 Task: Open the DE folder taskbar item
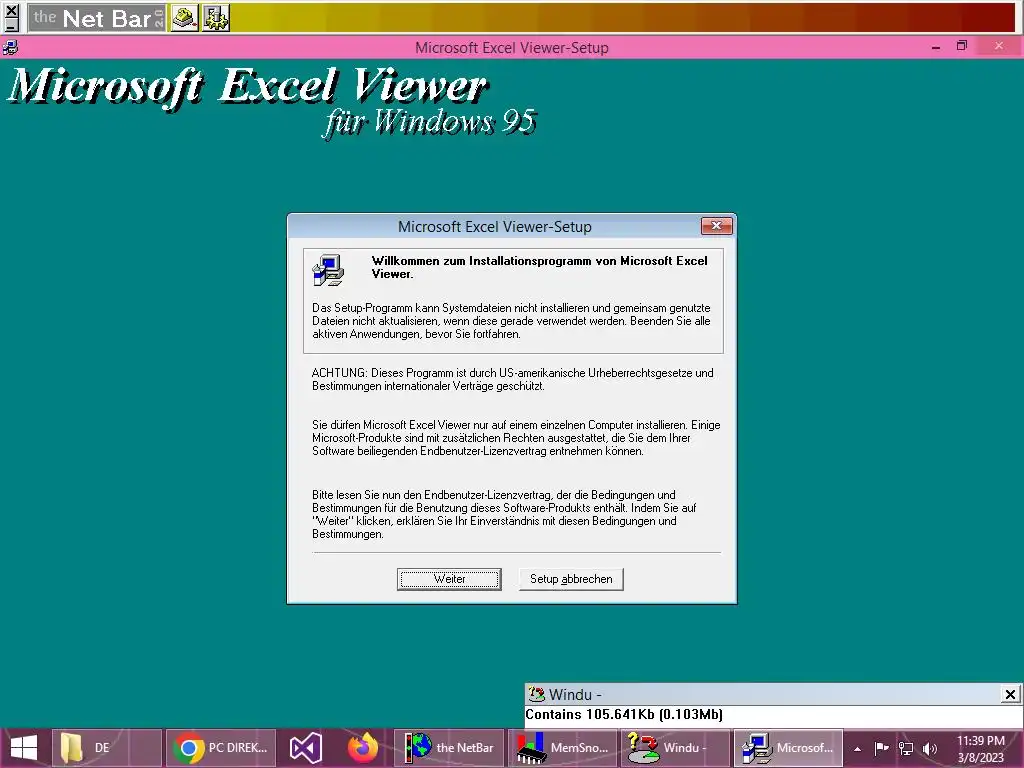(106, 748)
